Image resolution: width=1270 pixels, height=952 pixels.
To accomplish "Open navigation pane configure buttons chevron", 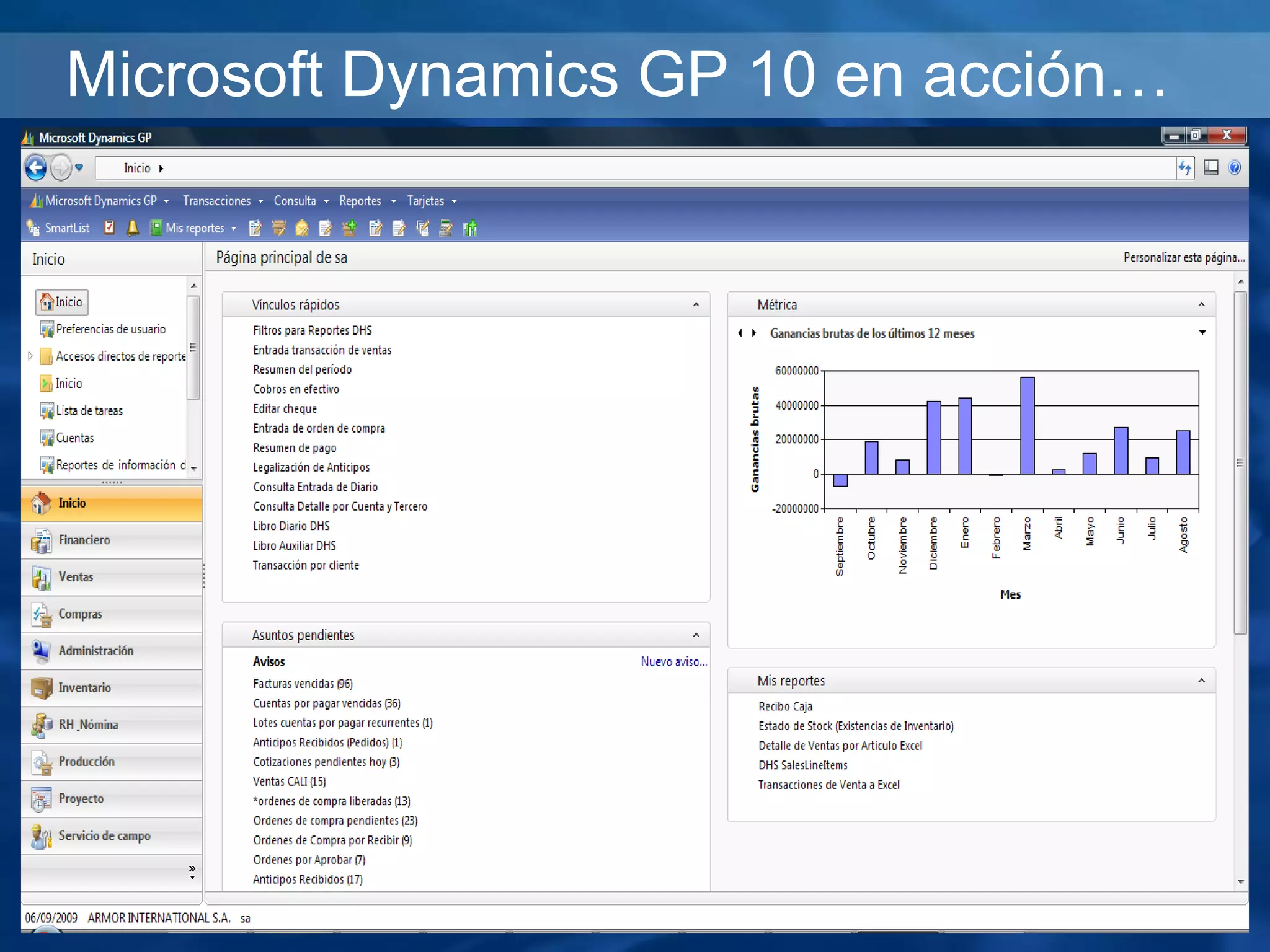I will coord(192,872).
